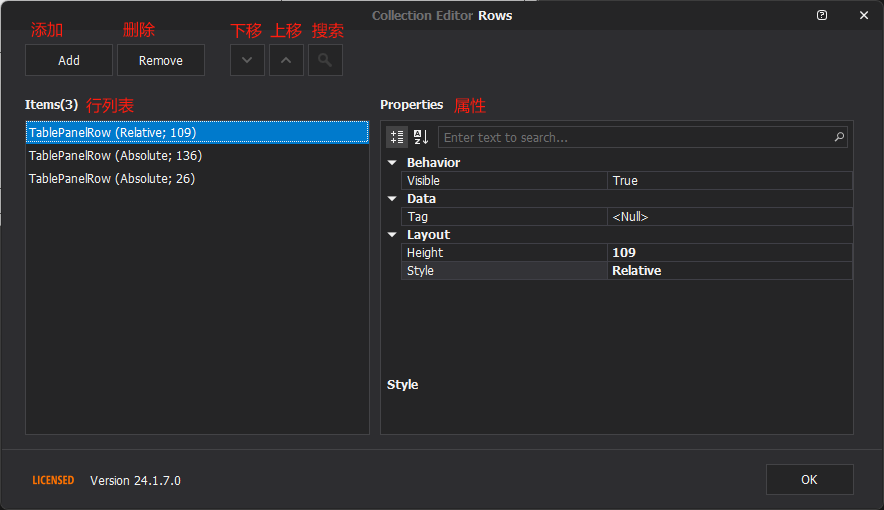Screen dimensions: 884x510
Task: Click the Remove button
Action: (161, 60)
